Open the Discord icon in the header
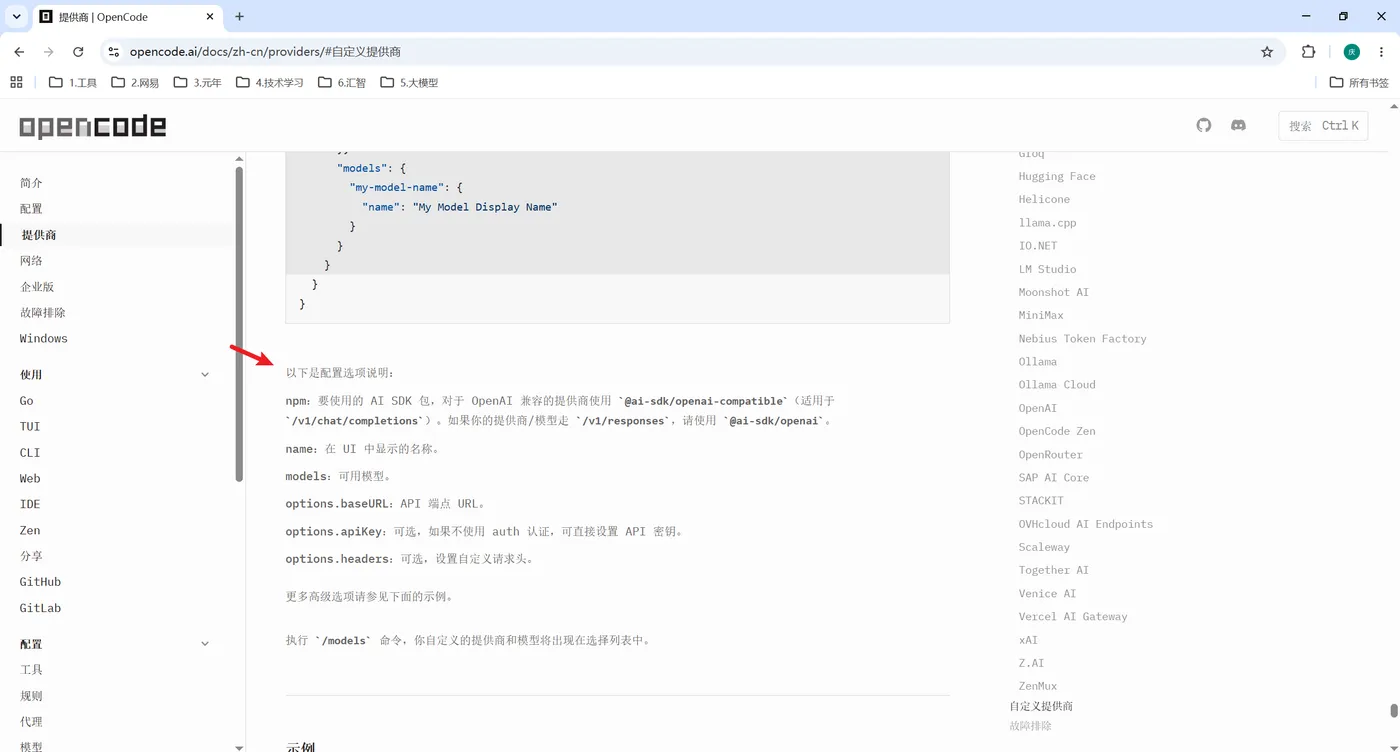This screenshot has height=752, width=1400. click(x=1238, y=125)
